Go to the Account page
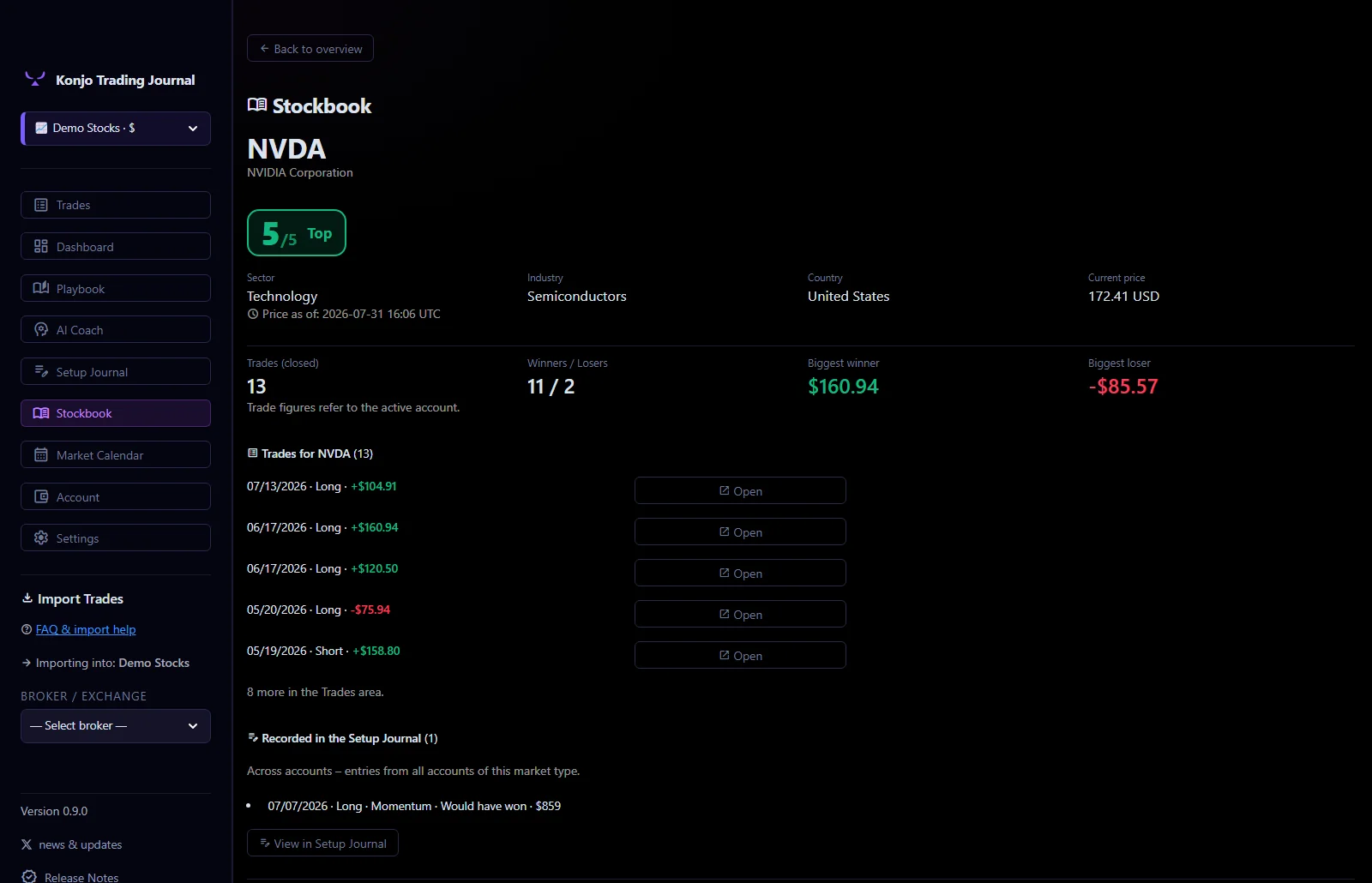This screenshot has width=1372, height=883. tap(116, 496)
